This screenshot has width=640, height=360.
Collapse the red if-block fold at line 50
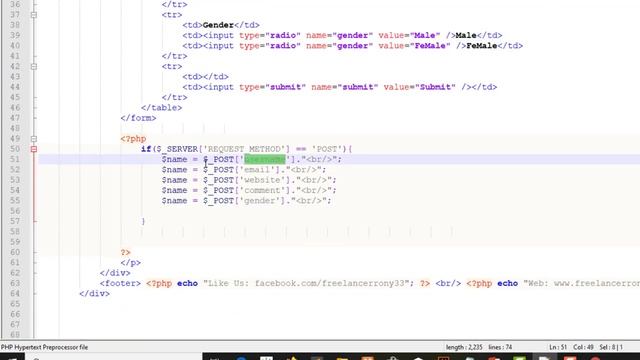click(34, 149)
